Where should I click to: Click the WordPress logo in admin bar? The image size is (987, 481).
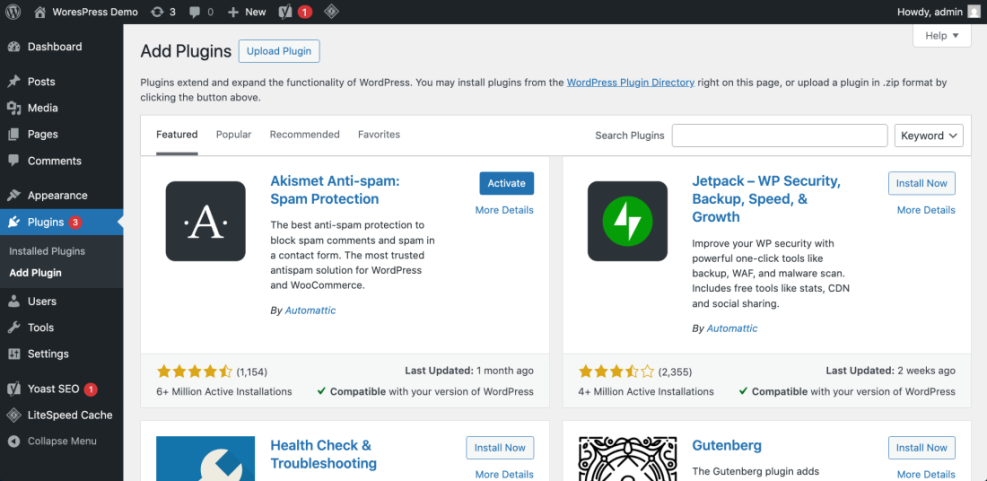[x=14, y=11]
